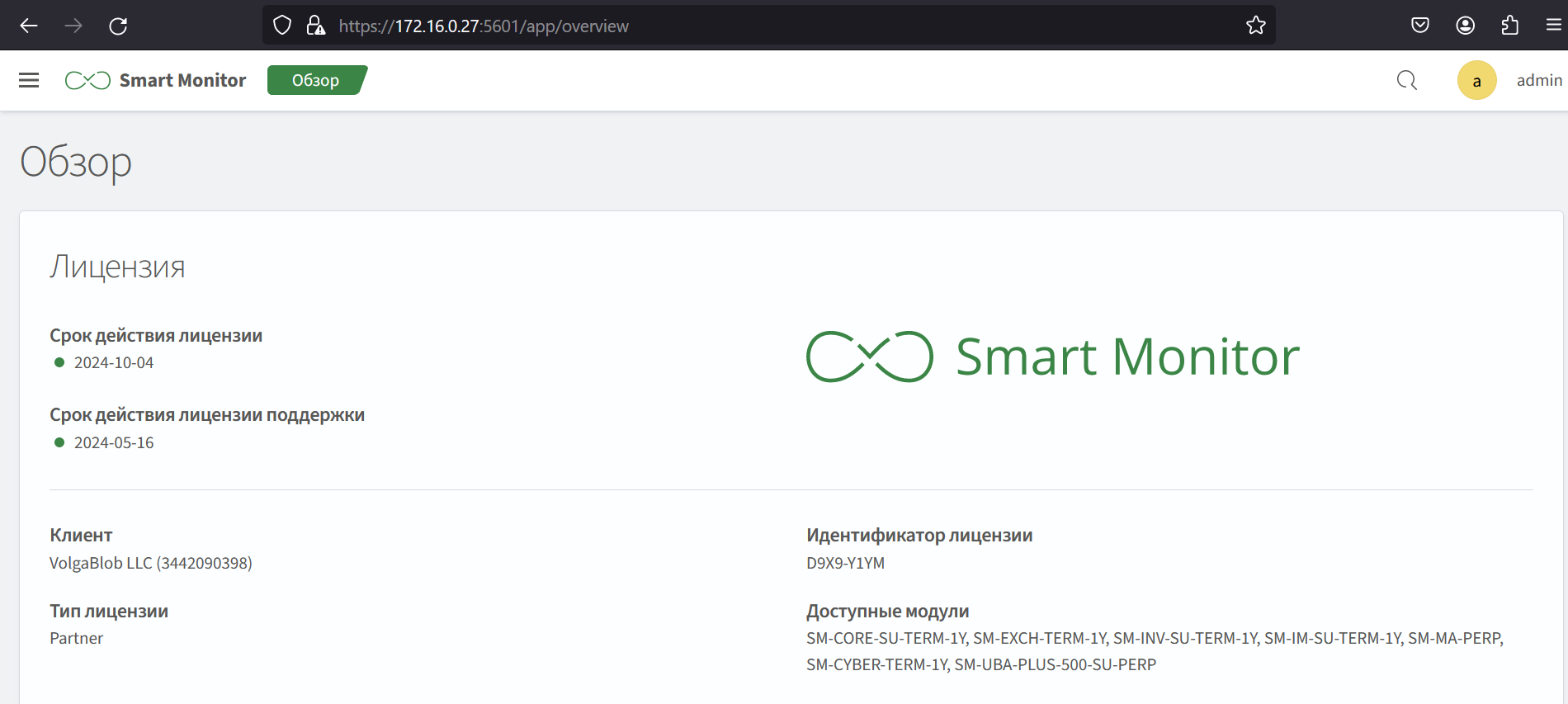Select the Обзор breadcrumb tab
Viewport: 1568px width, 704px height.
316,80
